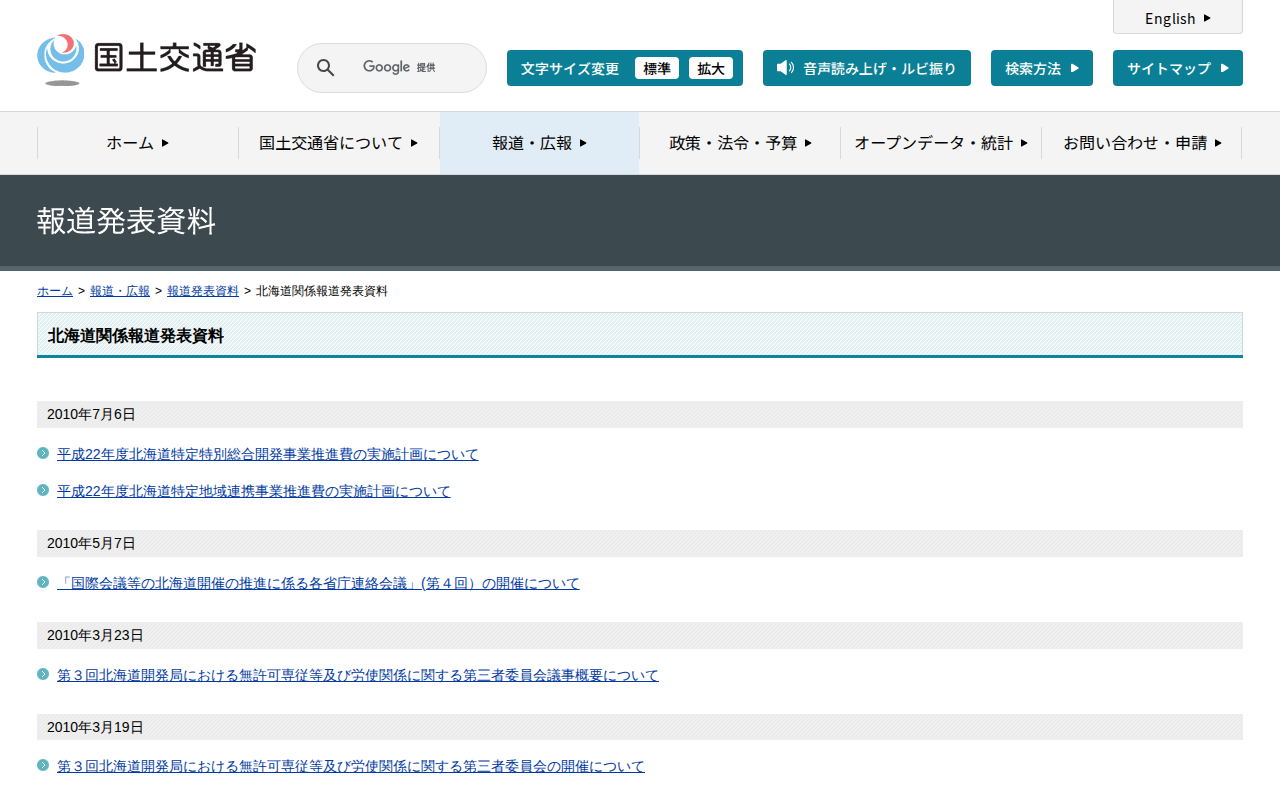Click the magnifying glass search icon
The height and width of the screenshot is (800, 1280).
325,68
